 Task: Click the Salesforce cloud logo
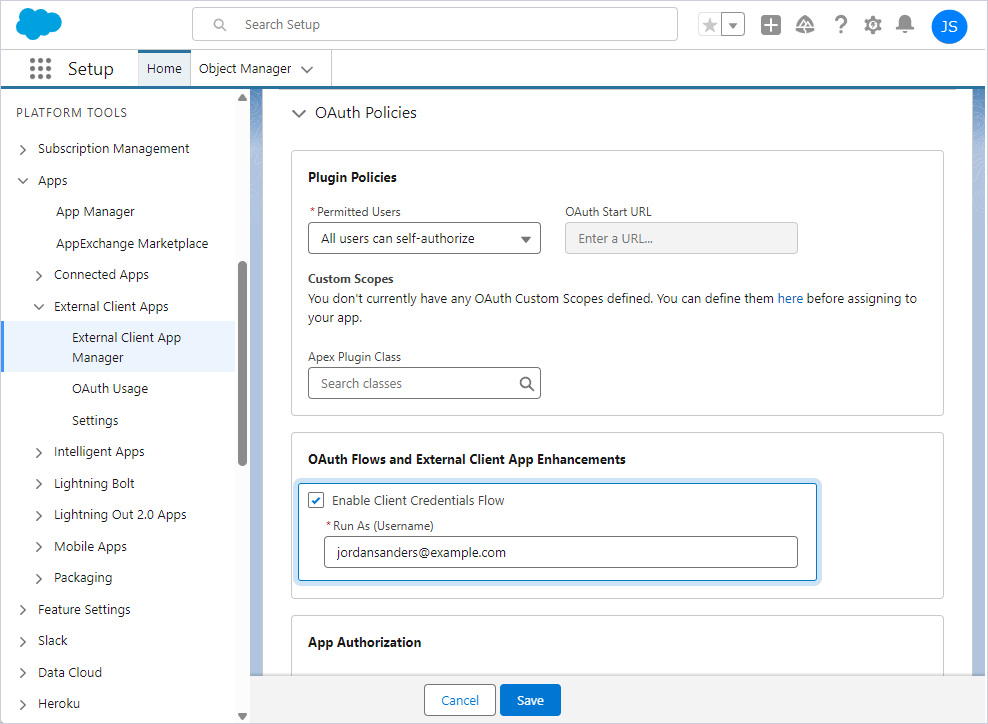38,25
